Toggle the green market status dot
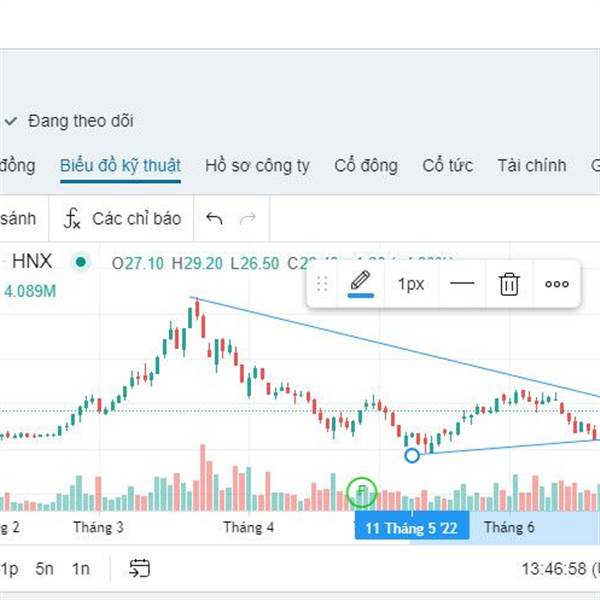 point(81,262)
